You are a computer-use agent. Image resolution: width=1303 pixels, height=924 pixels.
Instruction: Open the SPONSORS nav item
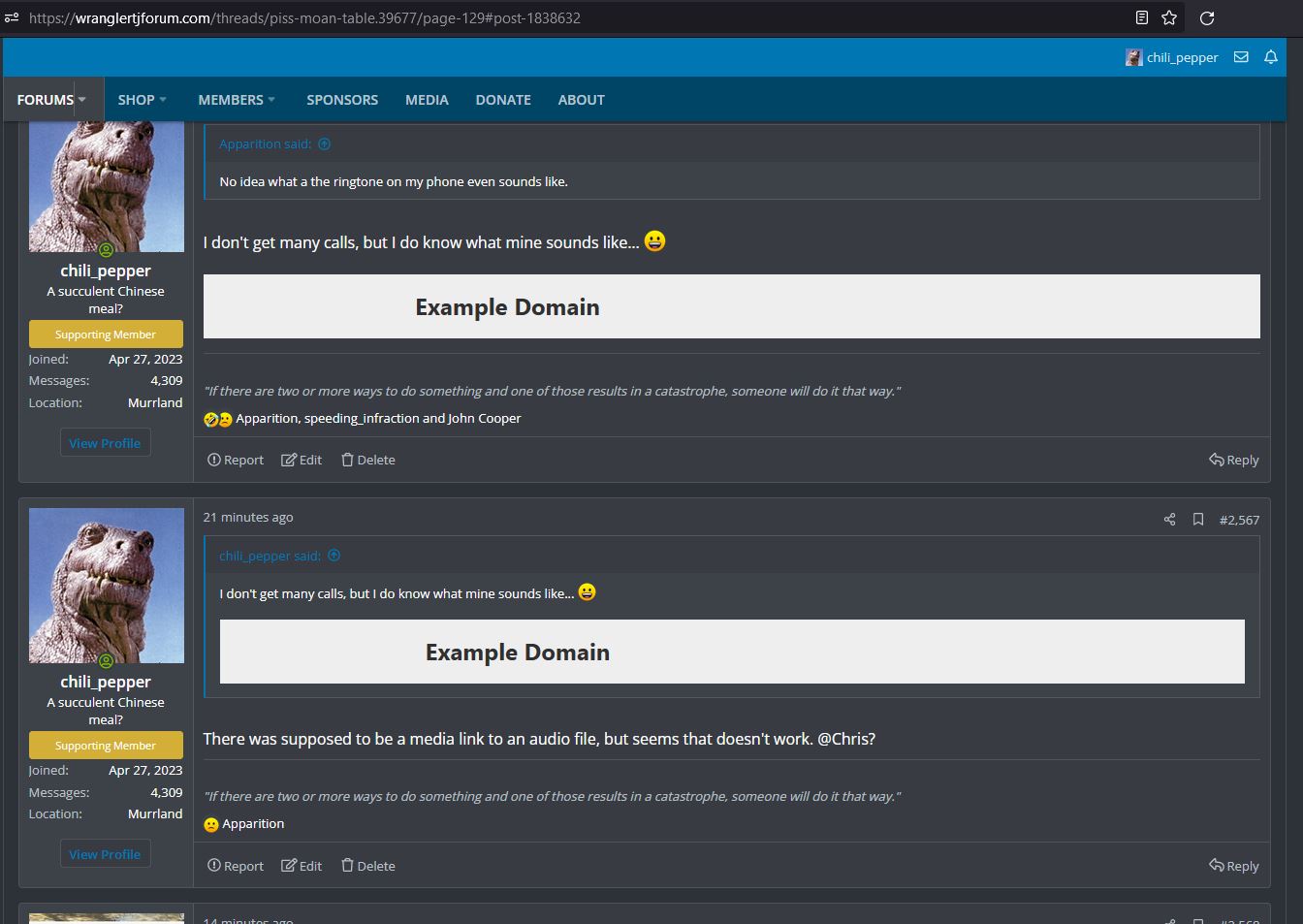click(342, 100)
